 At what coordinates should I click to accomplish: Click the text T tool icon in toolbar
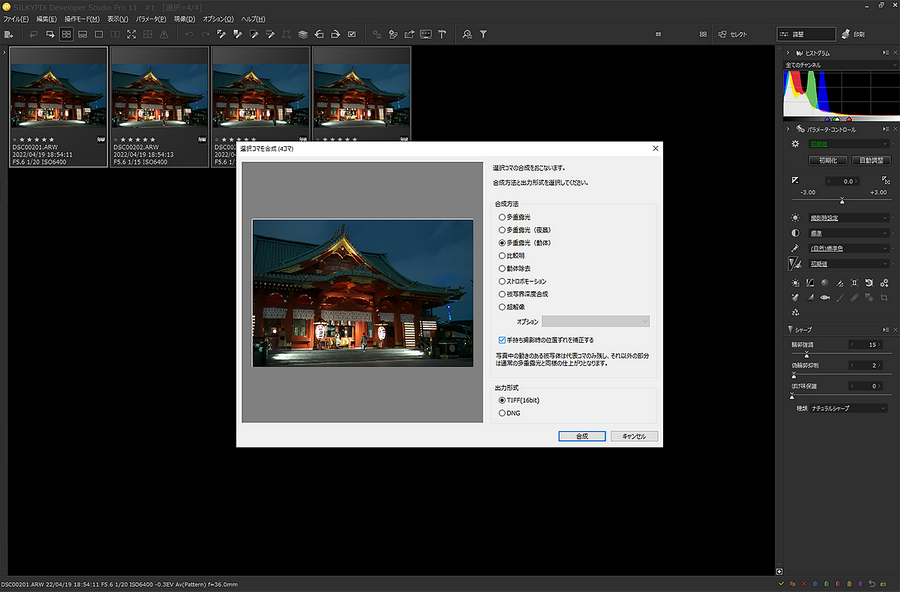(x=442, y=34)
